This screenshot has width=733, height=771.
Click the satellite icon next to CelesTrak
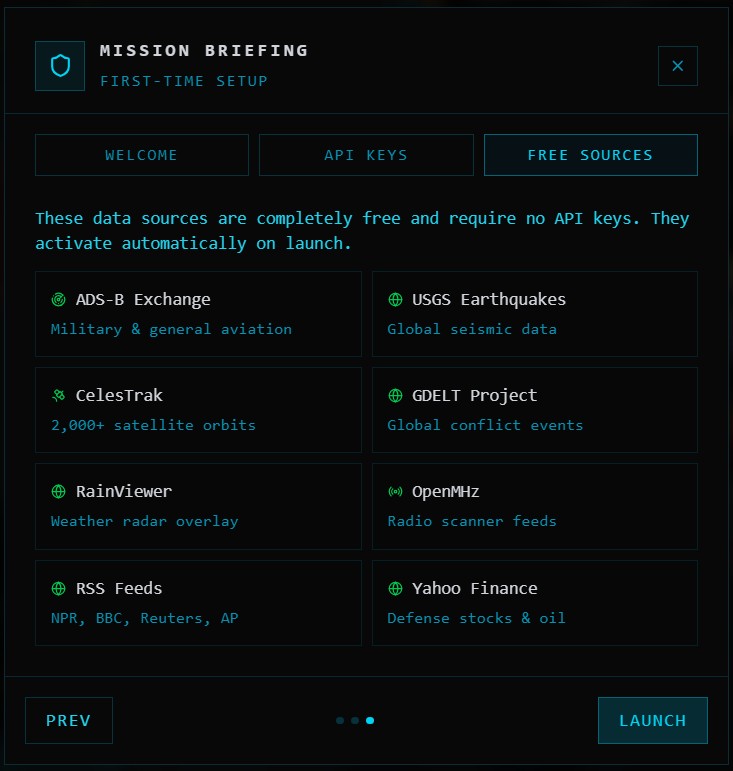click(x=58, y=396)
